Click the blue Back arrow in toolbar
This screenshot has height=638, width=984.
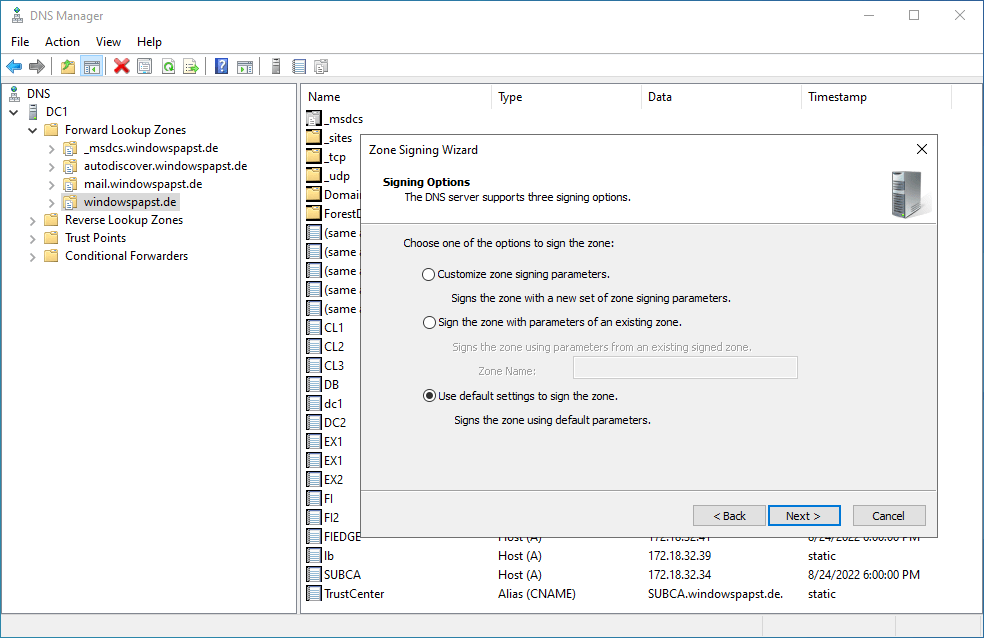[14, 67]
